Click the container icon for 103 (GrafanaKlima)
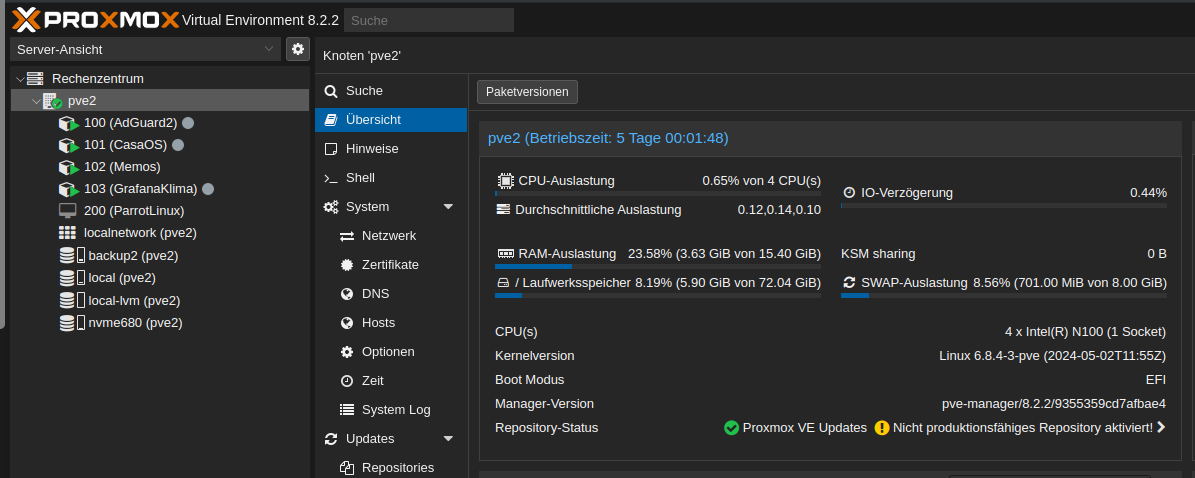 69,189
